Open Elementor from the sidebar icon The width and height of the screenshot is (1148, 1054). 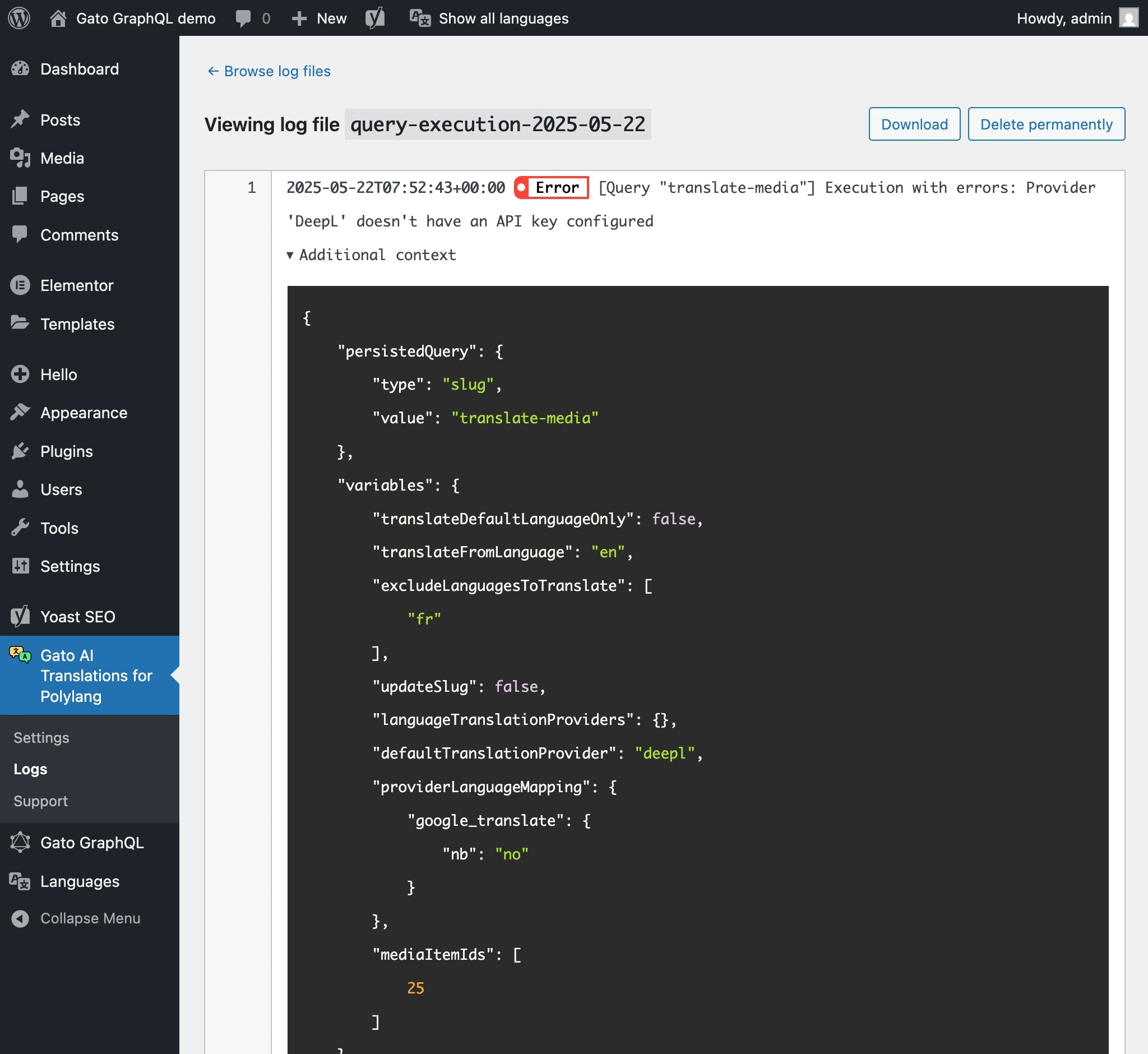(x=20, y=285)
